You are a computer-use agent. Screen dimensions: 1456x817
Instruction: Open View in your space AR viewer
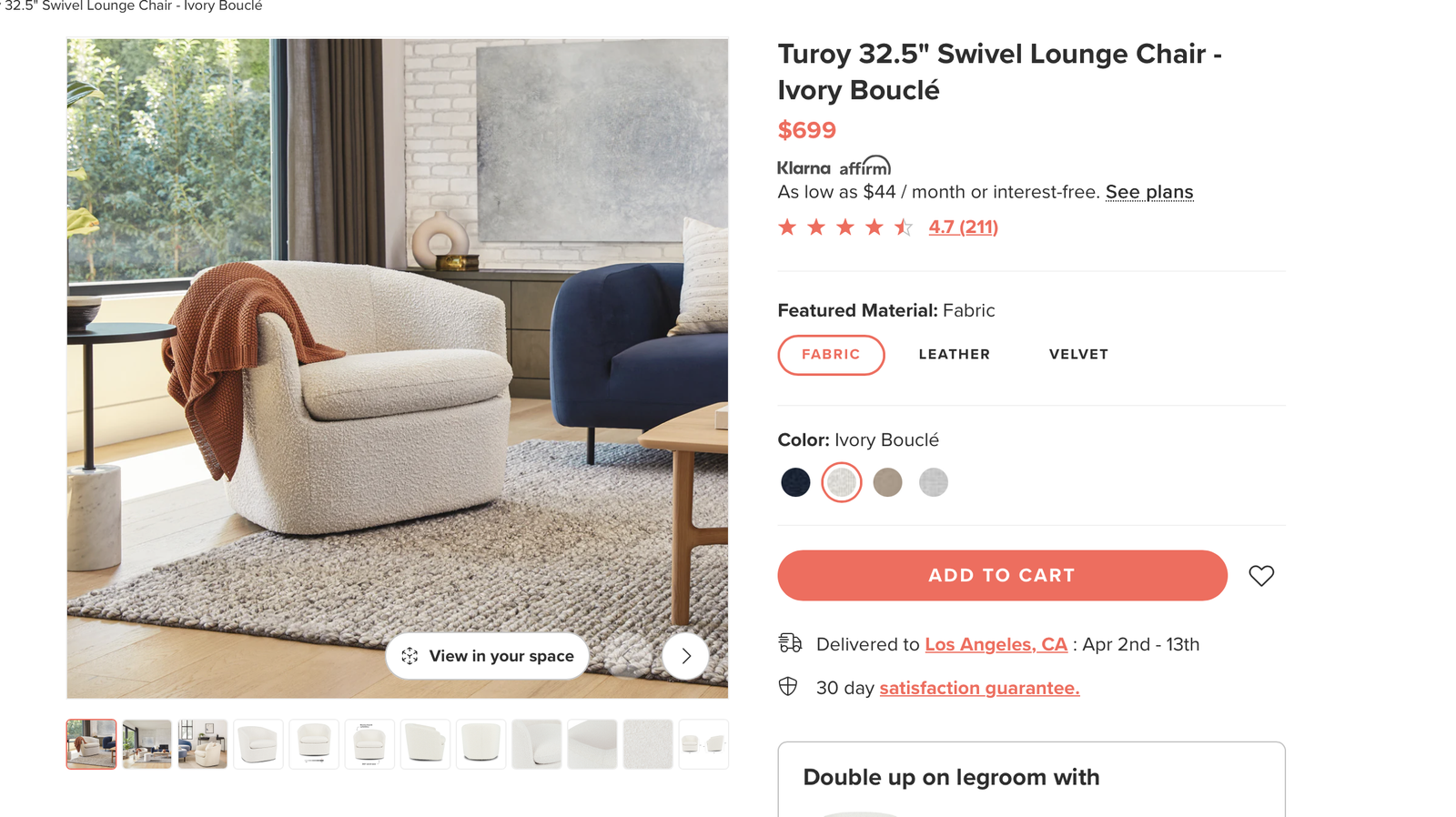click(488, 656)
